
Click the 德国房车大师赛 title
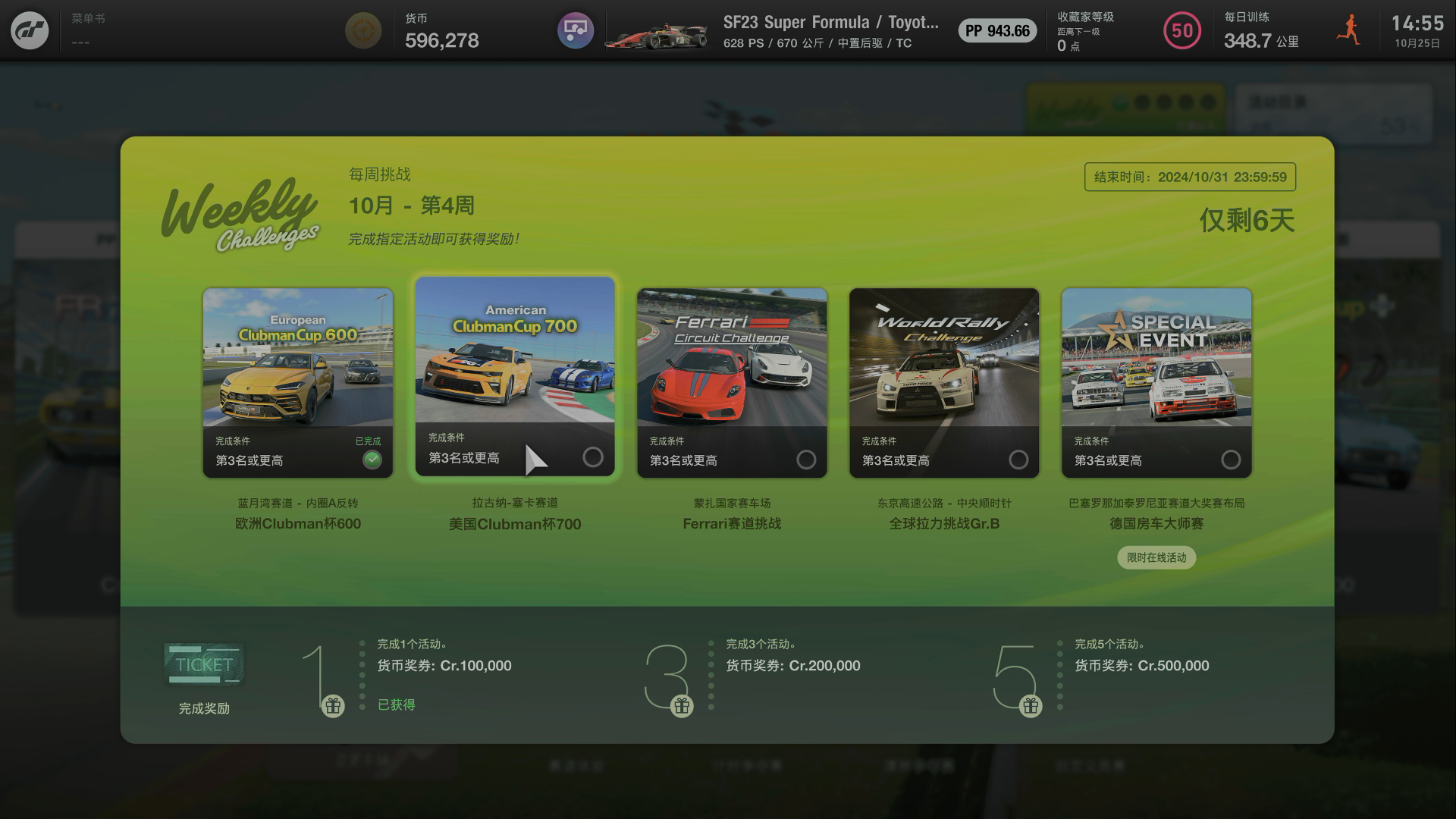1156,523
